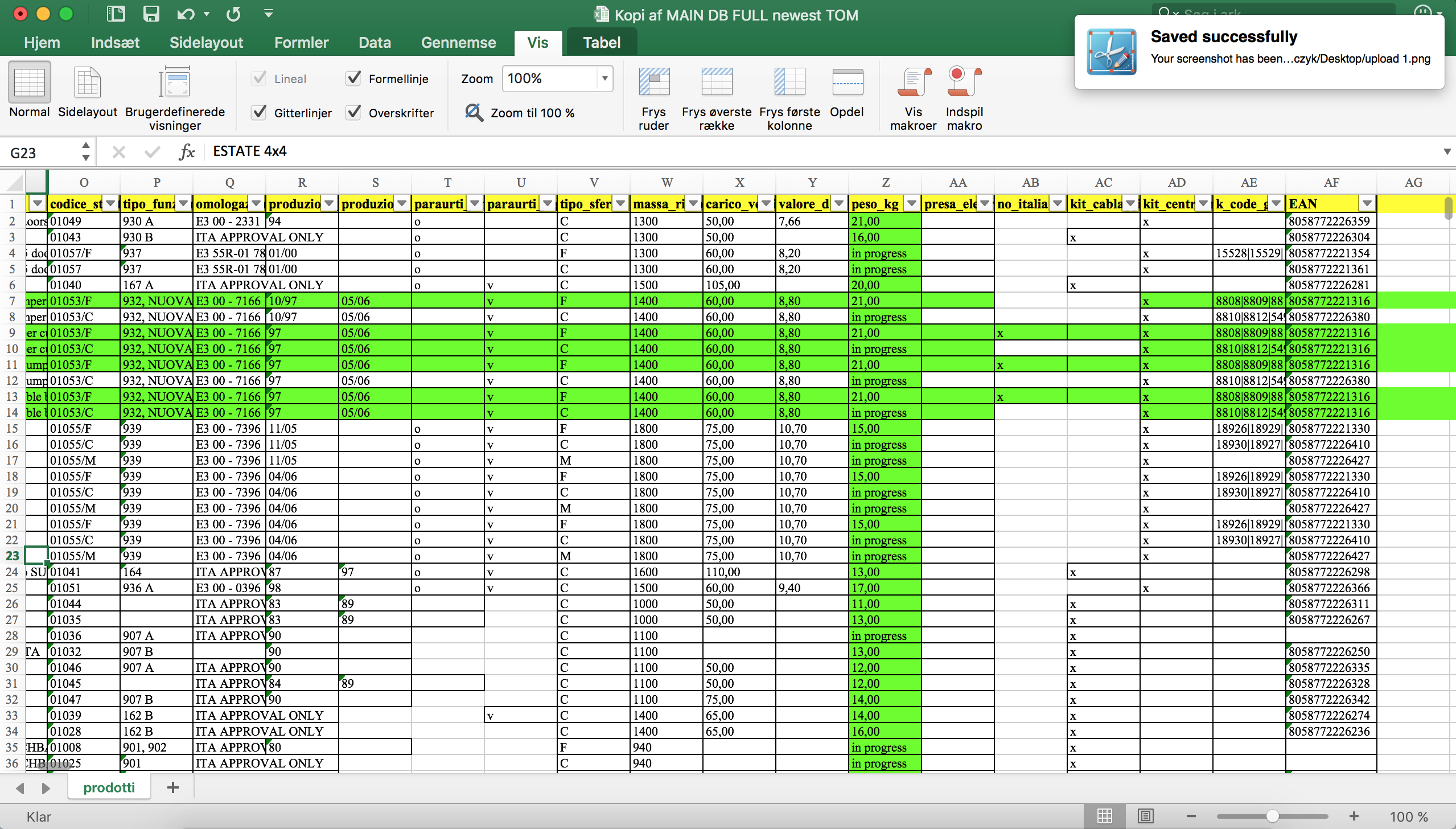Click the zoom slider handle in status bar

tap(1272, 816)
